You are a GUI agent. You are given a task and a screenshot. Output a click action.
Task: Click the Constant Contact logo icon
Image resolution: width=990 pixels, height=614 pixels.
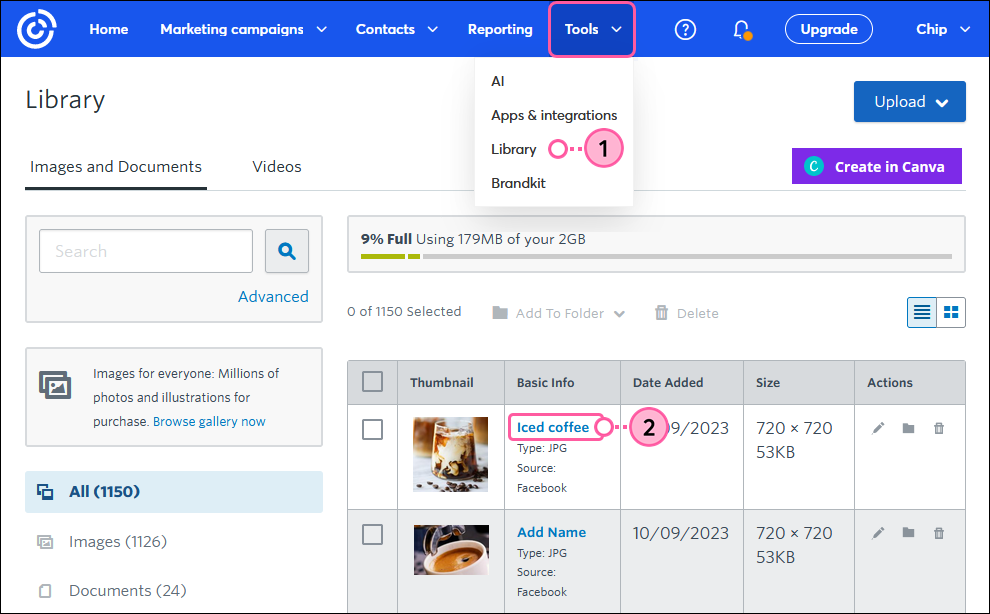pyautogui.click(x=36, y=29)
